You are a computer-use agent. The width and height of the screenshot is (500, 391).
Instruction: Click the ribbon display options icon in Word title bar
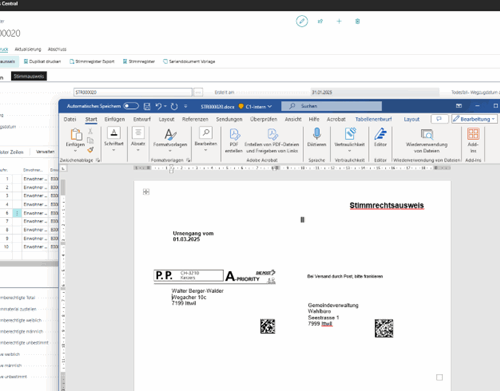coord(459,106)
